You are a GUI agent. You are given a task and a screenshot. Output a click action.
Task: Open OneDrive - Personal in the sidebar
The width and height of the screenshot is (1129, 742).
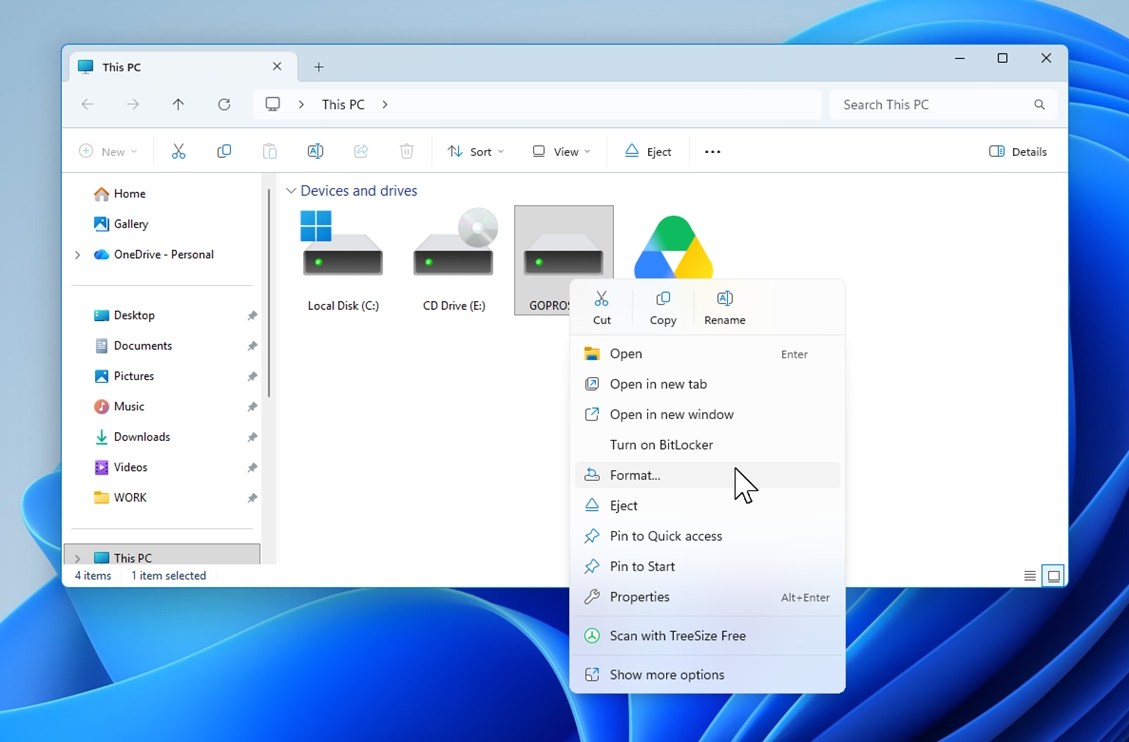[154, 254]
